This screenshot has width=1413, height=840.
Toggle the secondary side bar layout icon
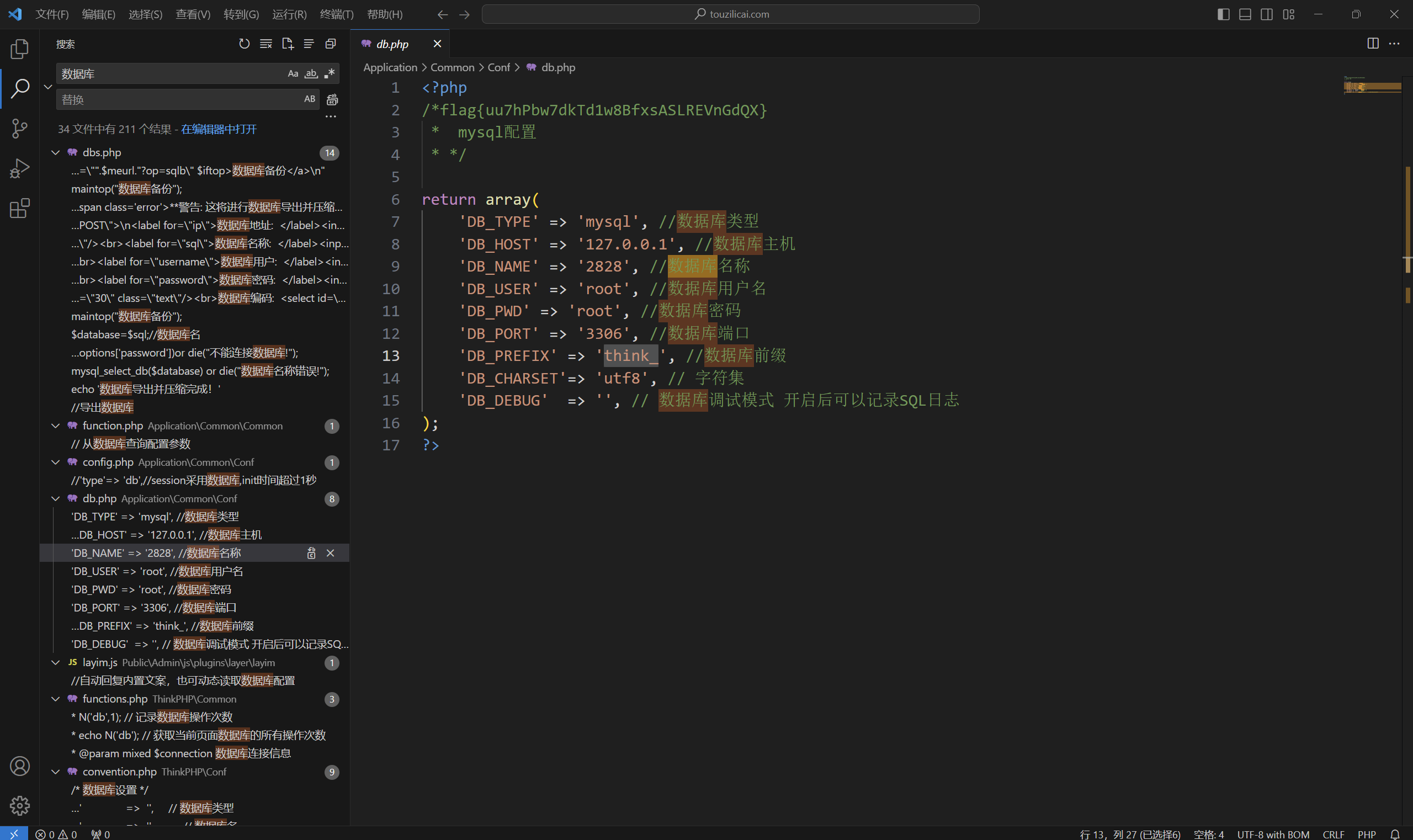[1267, 14]
